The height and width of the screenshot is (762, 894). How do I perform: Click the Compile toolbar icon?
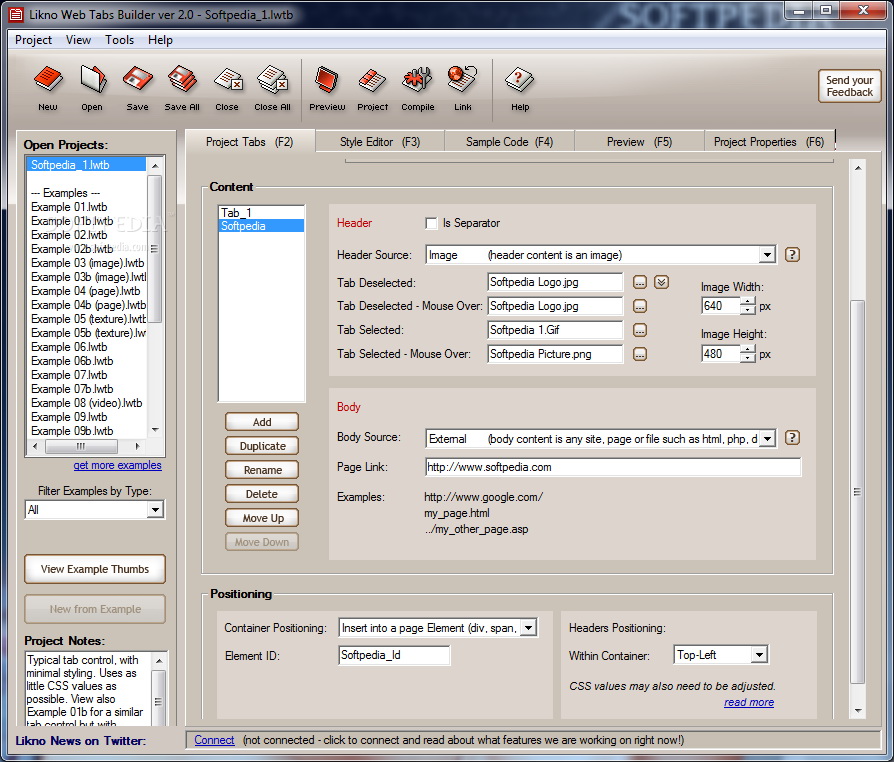tap(417, 87)
